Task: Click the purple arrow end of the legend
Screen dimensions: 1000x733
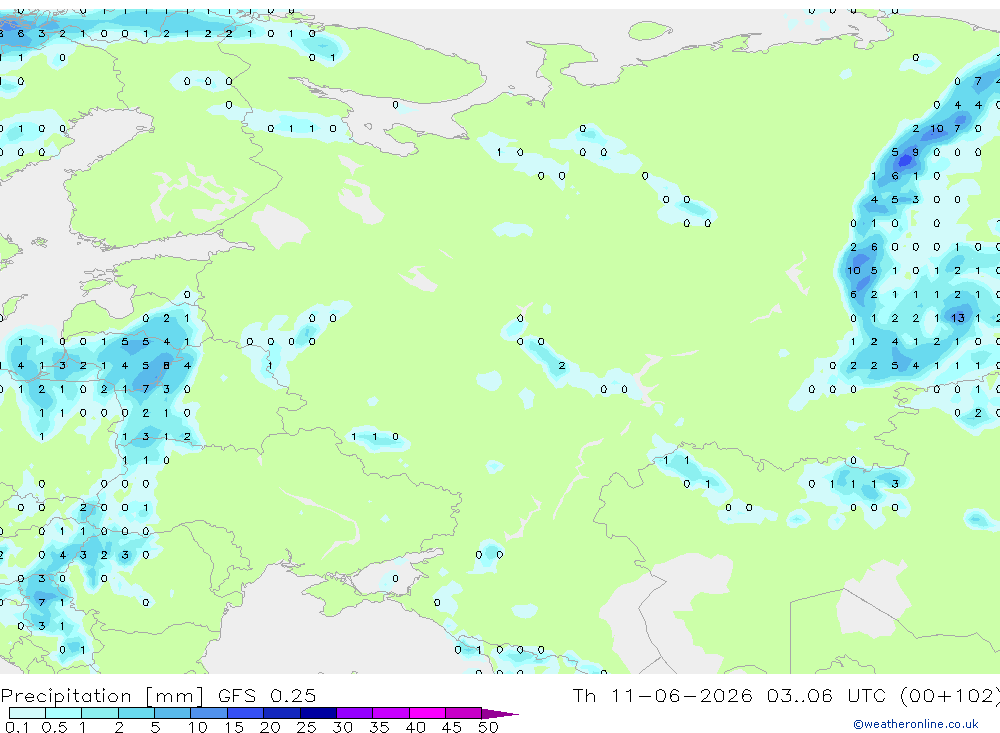Action: coord(500,713)
